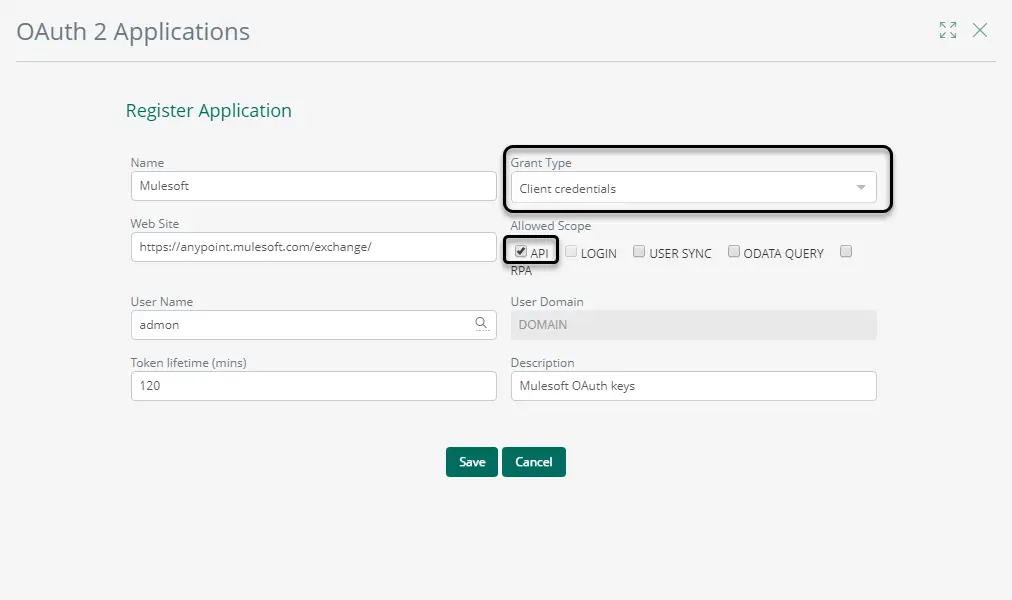Select the disabled User Domain field
Viewport: 1012px width, 600px height.
pyautogui.click(x=693, y=325)
